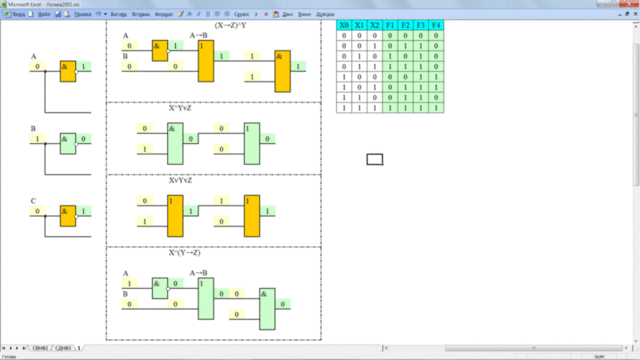
Task: Switch to the sheet tab labeled 1
Action: pyautogui.click(x=79, y=348)
